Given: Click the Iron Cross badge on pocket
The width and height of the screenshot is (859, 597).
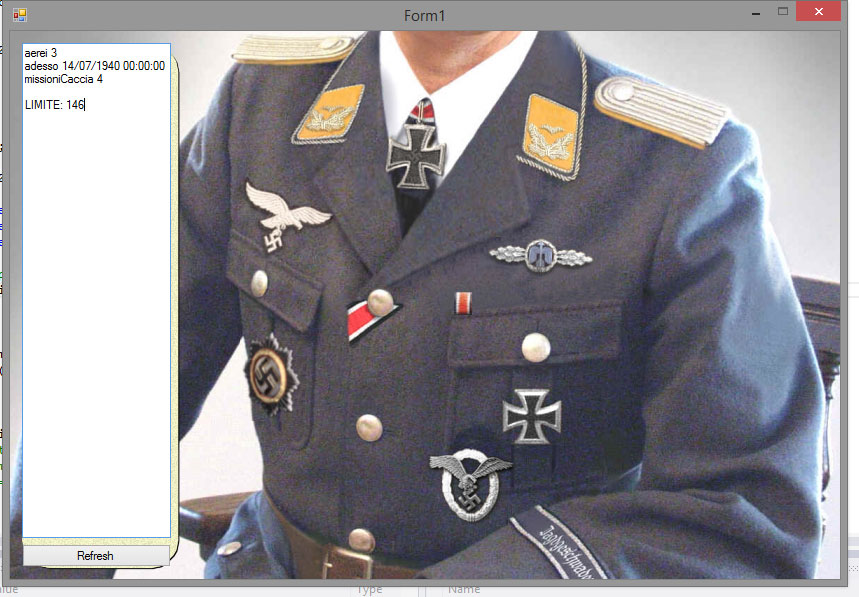Looking at the screenshot, I should [x=532, y=416].
